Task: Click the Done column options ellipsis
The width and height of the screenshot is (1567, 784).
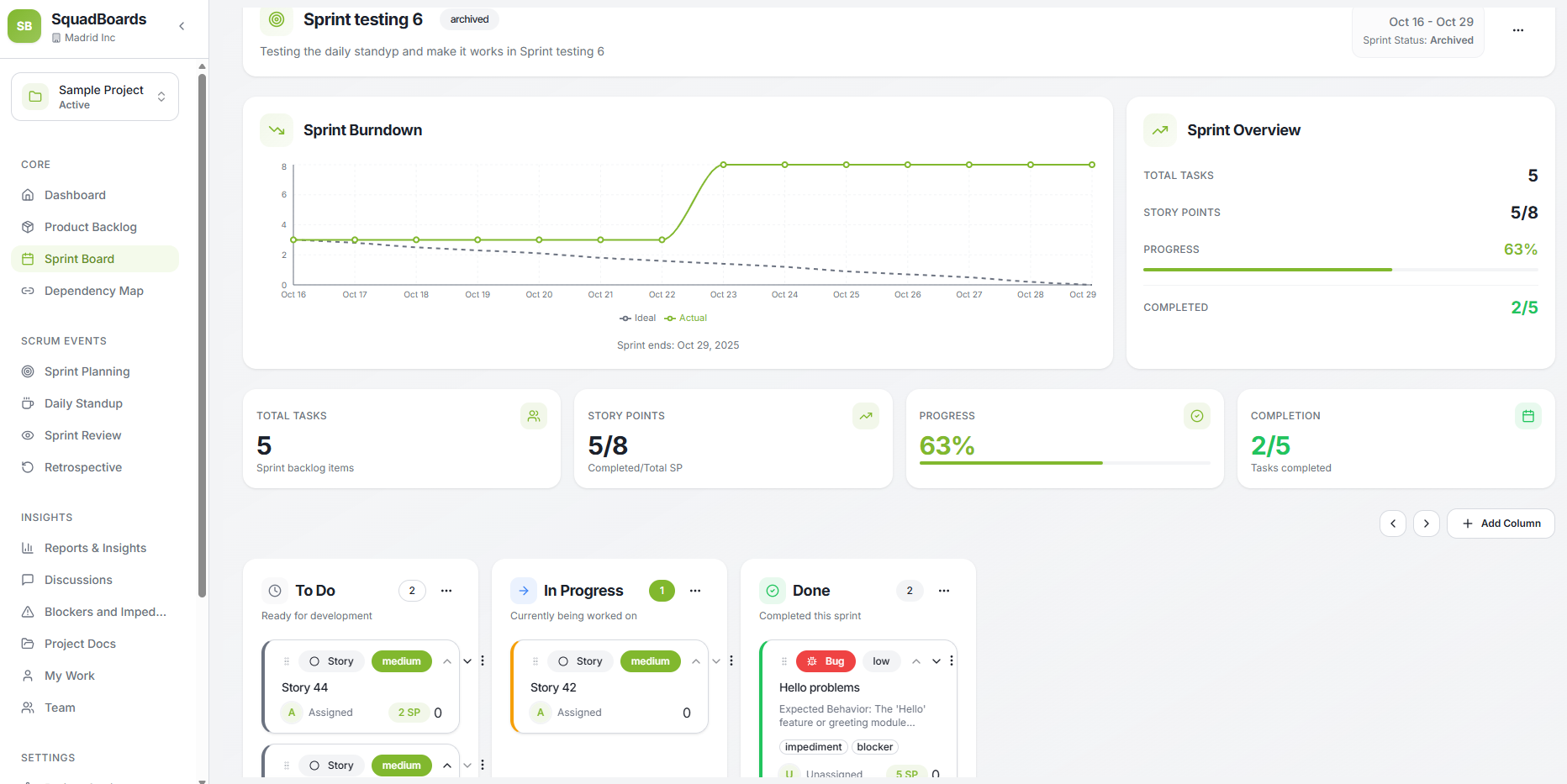Action: tap(944, 591)
